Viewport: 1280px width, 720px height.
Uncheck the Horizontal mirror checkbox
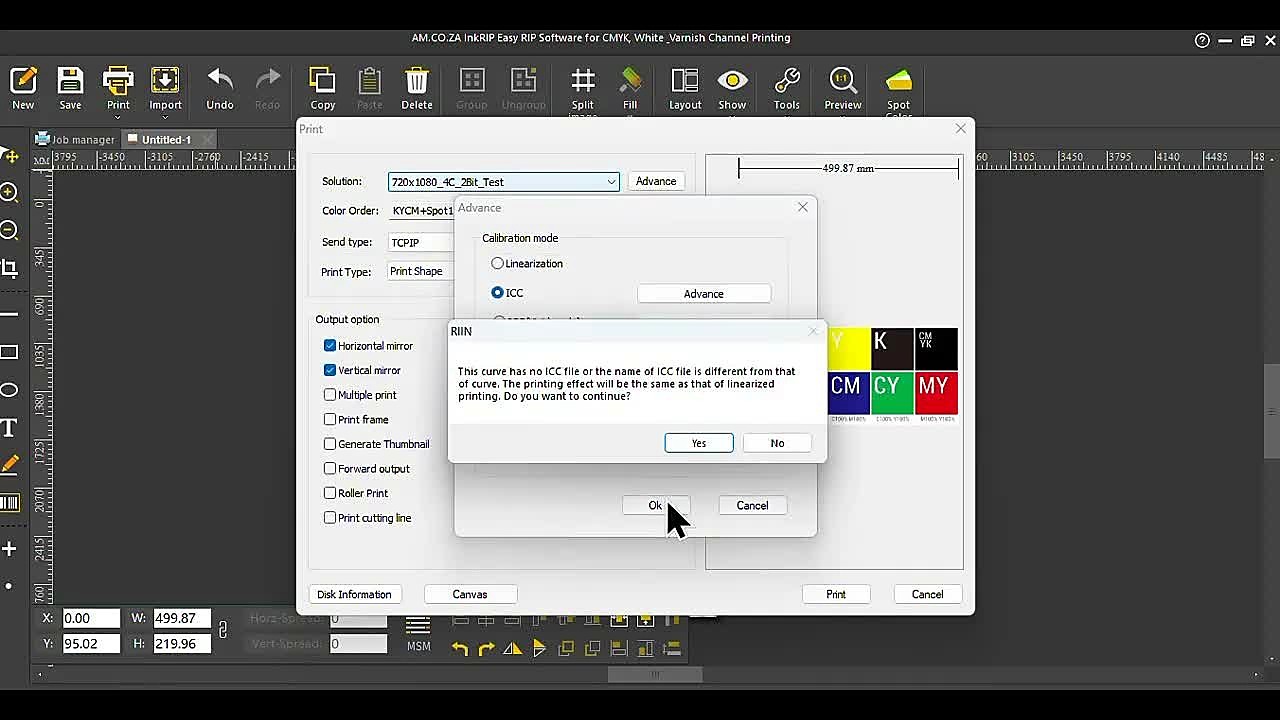[x=330, y=345]
